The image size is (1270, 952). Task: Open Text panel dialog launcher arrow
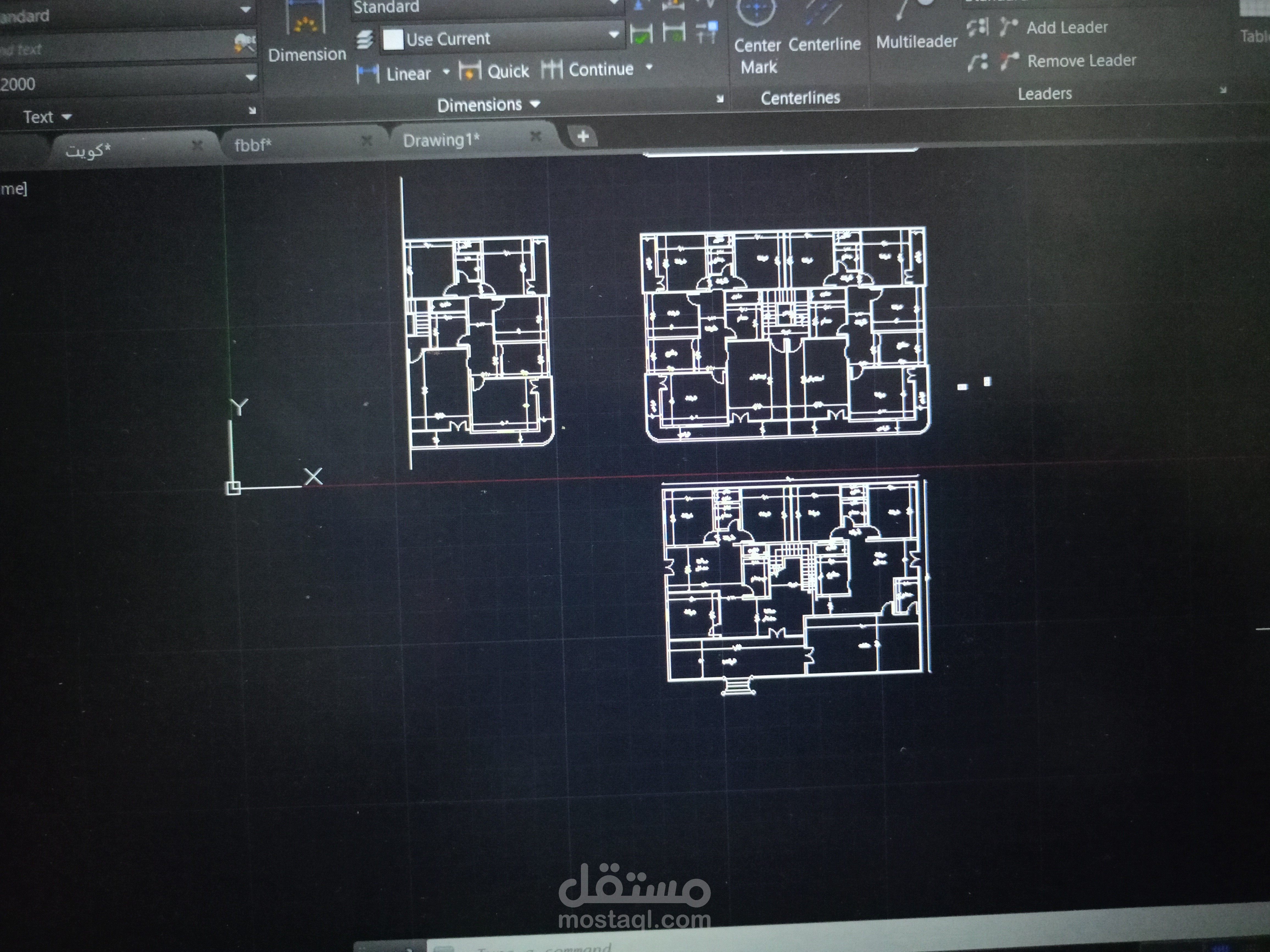pyautogui.click(x=252, y=110)
